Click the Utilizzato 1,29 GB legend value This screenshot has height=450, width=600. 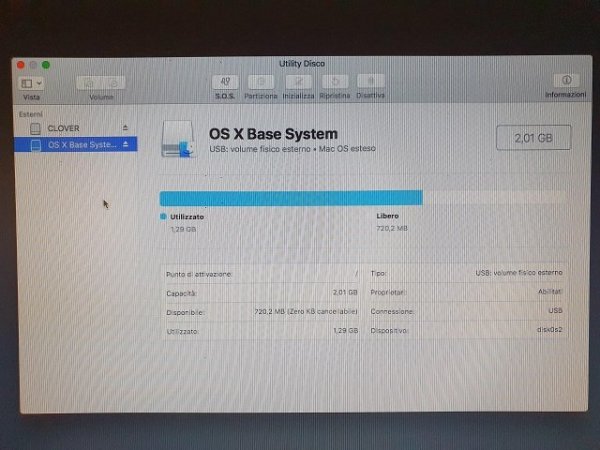click(183, 229)
